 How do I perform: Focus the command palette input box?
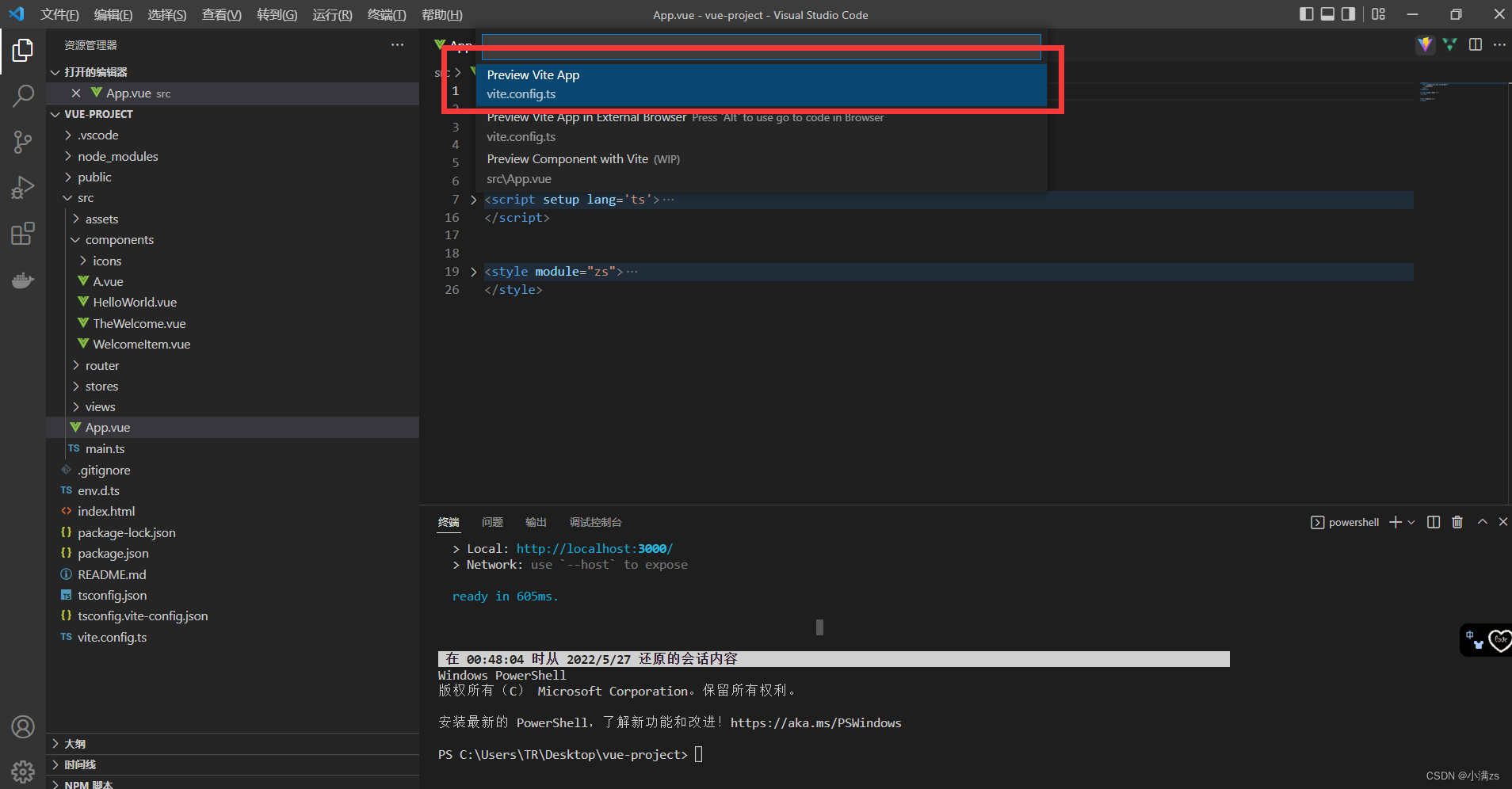pos(762,48)
